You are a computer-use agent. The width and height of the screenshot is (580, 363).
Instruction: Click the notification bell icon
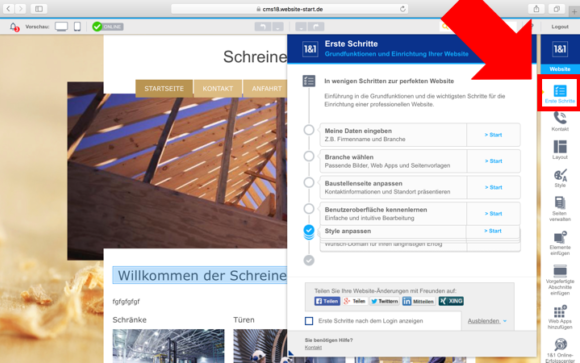click(13, 27)
